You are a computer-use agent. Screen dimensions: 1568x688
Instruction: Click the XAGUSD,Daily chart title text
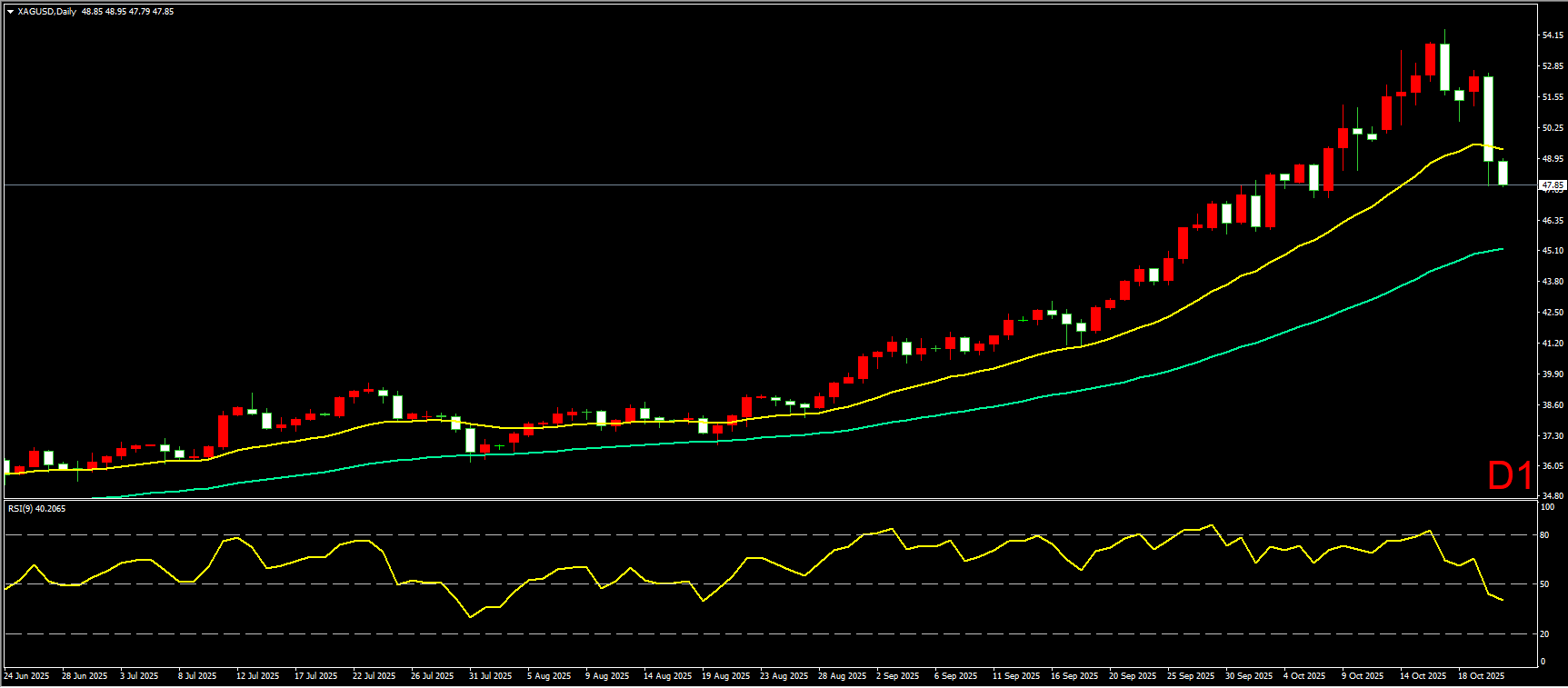pyautogui.click(x=47, y=12)
